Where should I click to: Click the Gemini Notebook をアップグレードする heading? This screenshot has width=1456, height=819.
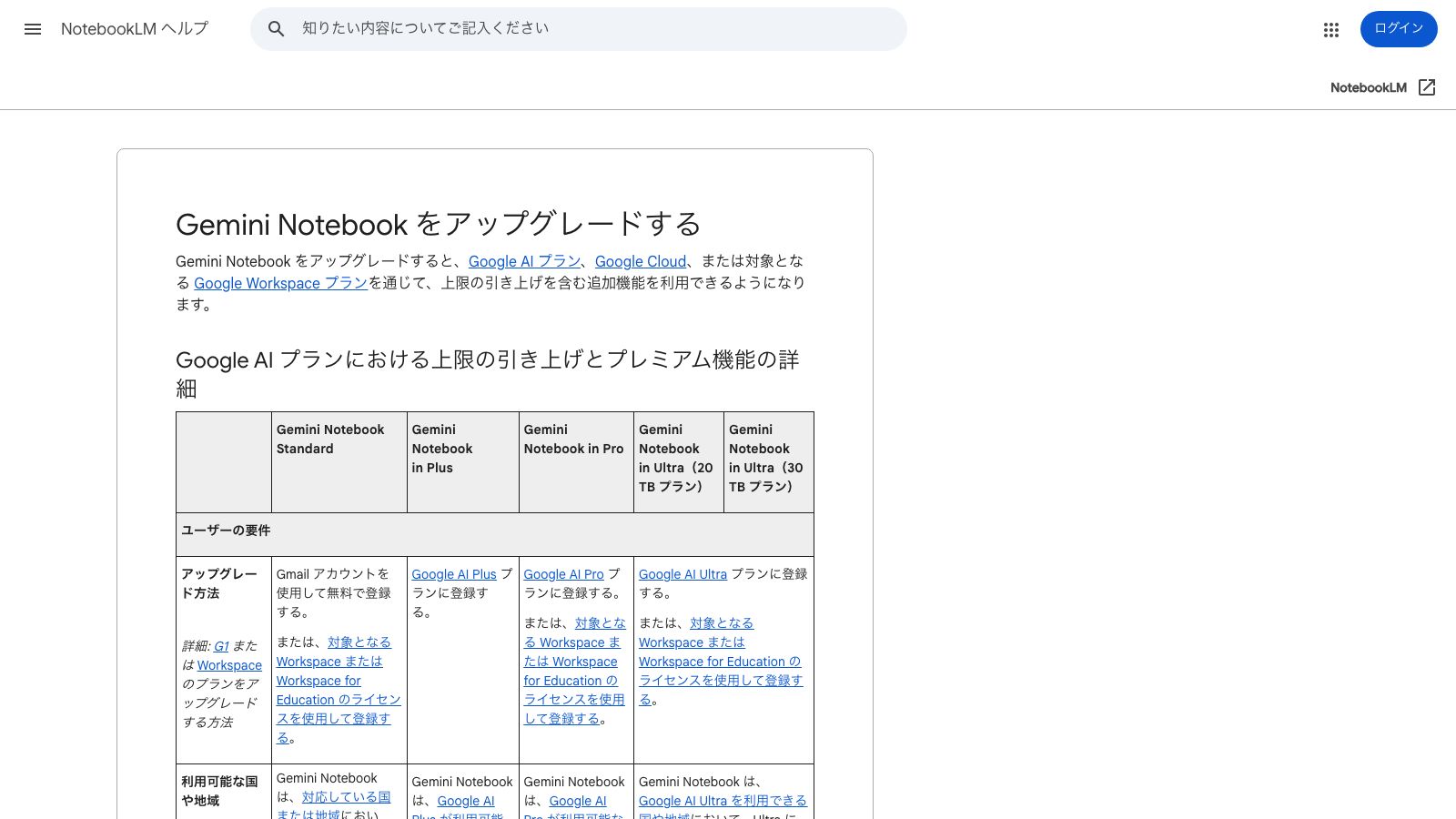(x=439, y=224)
